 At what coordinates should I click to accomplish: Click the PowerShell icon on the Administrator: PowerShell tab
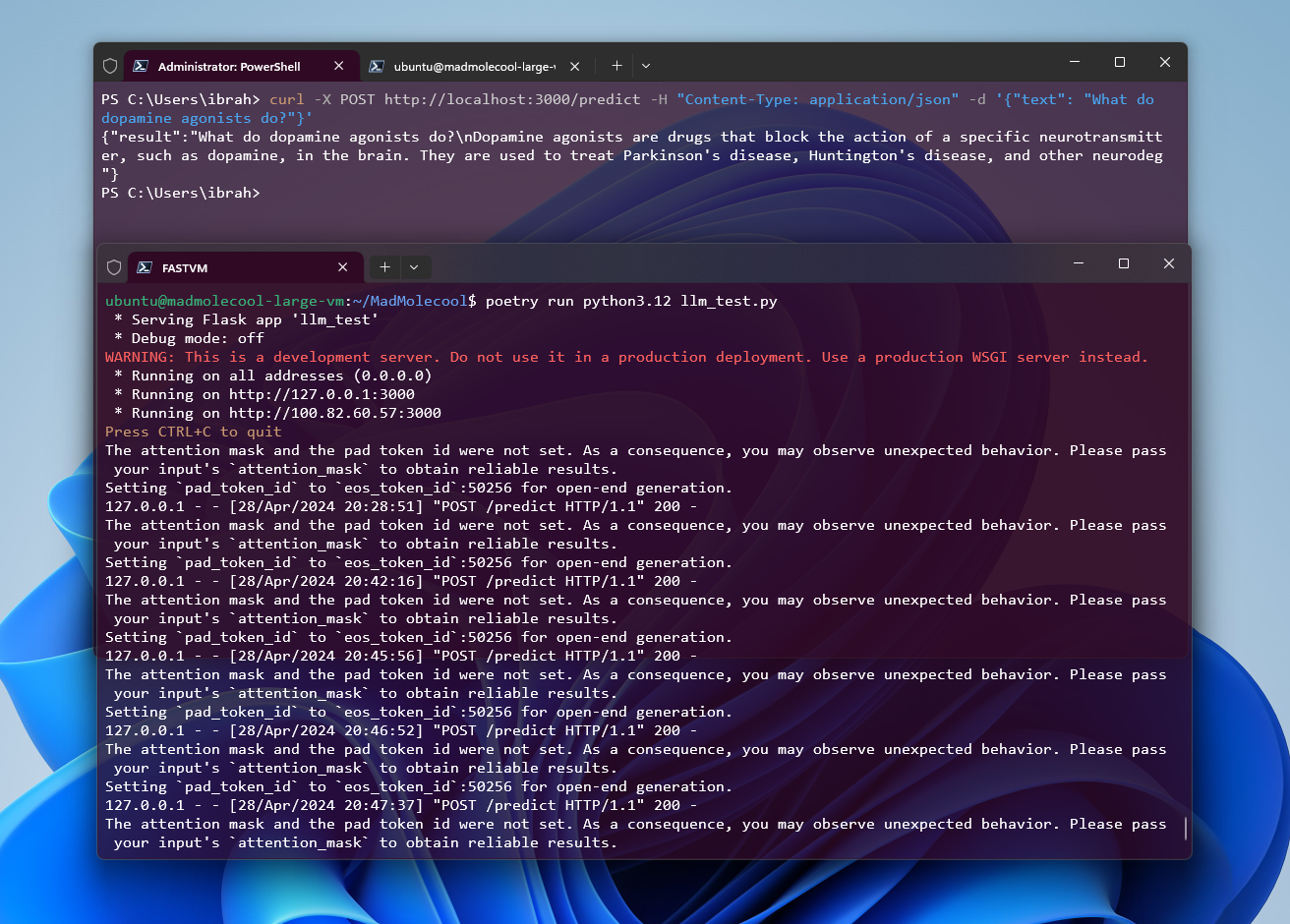coord(141,66)
